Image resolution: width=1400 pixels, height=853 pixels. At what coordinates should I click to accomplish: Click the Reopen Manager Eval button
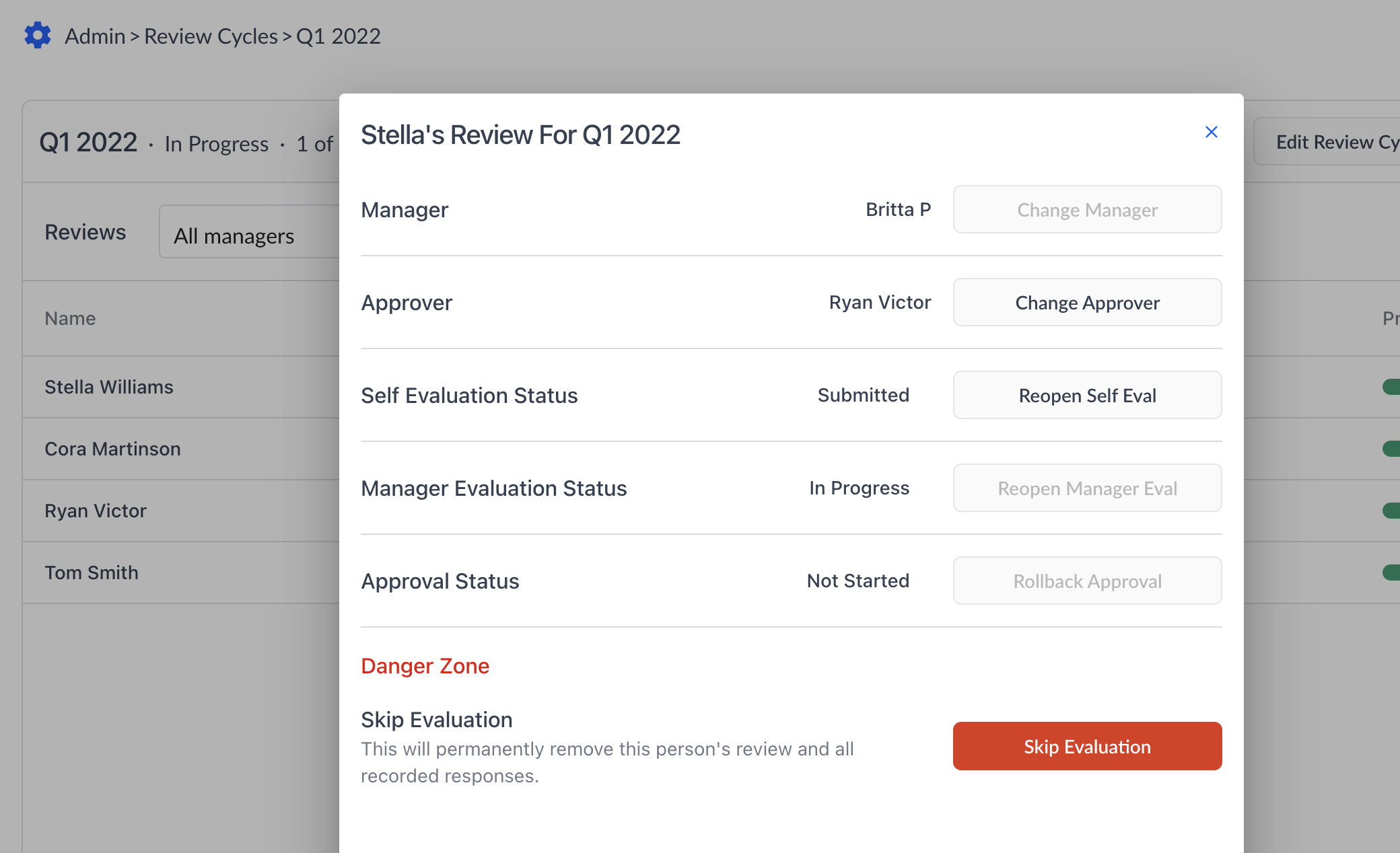[1087, 488]
